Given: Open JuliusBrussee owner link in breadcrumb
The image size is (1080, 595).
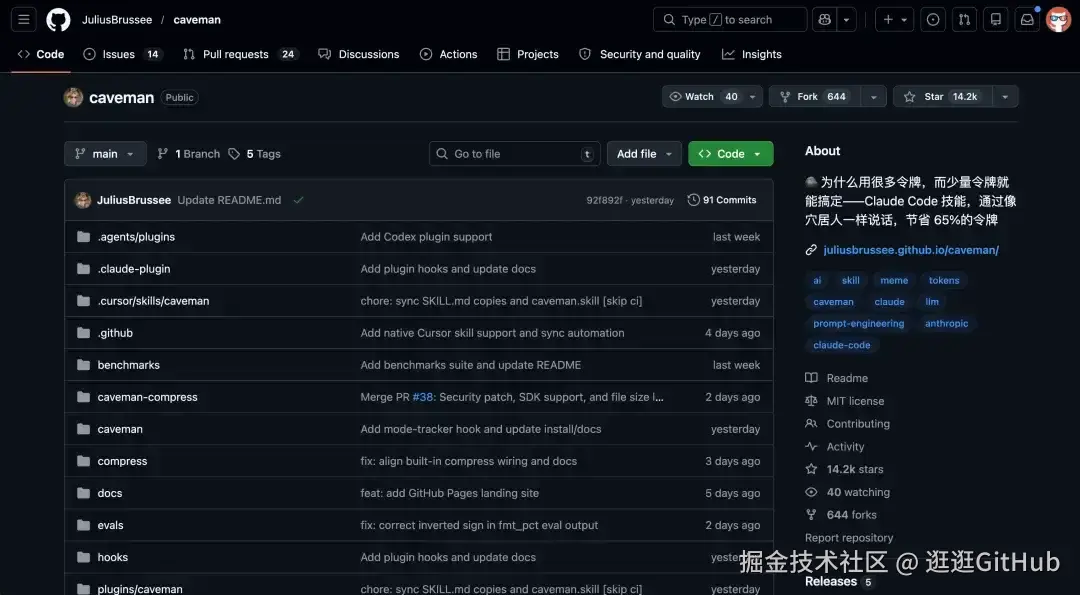Looking at the screenshot, I should click(117, 20).
